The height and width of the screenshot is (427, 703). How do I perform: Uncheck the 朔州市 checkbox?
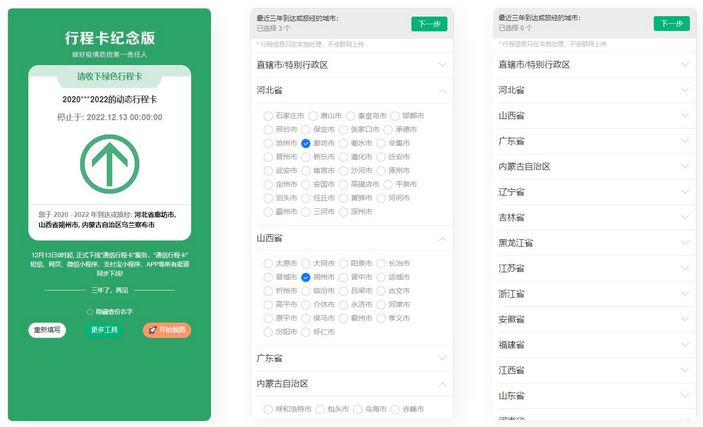[x=306, y=276]
